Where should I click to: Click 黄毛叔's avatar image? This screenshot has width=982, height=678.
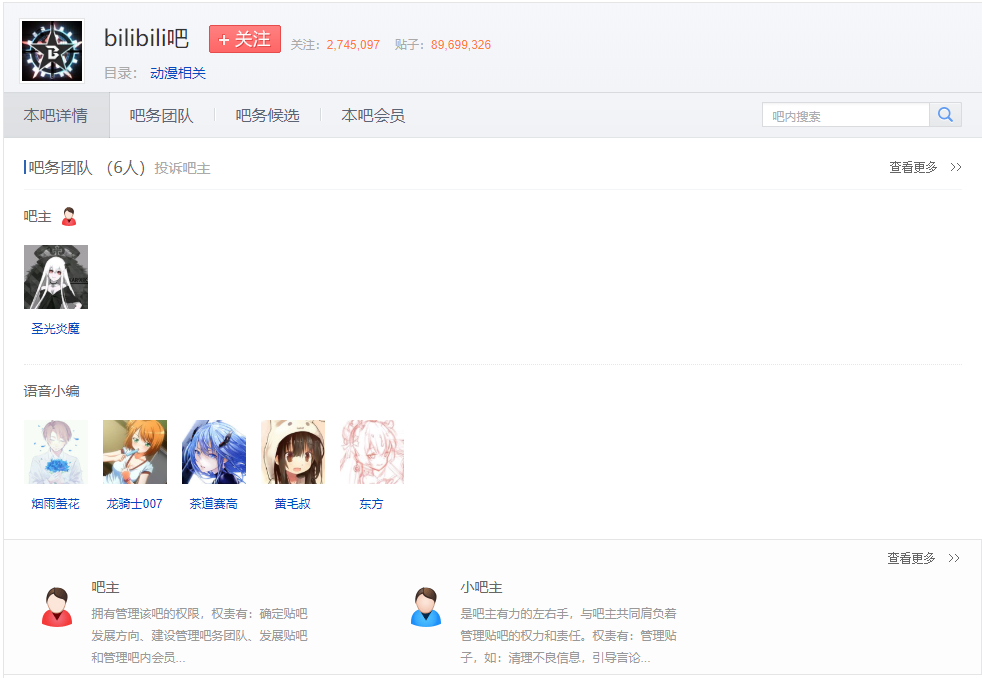(293, 452)
